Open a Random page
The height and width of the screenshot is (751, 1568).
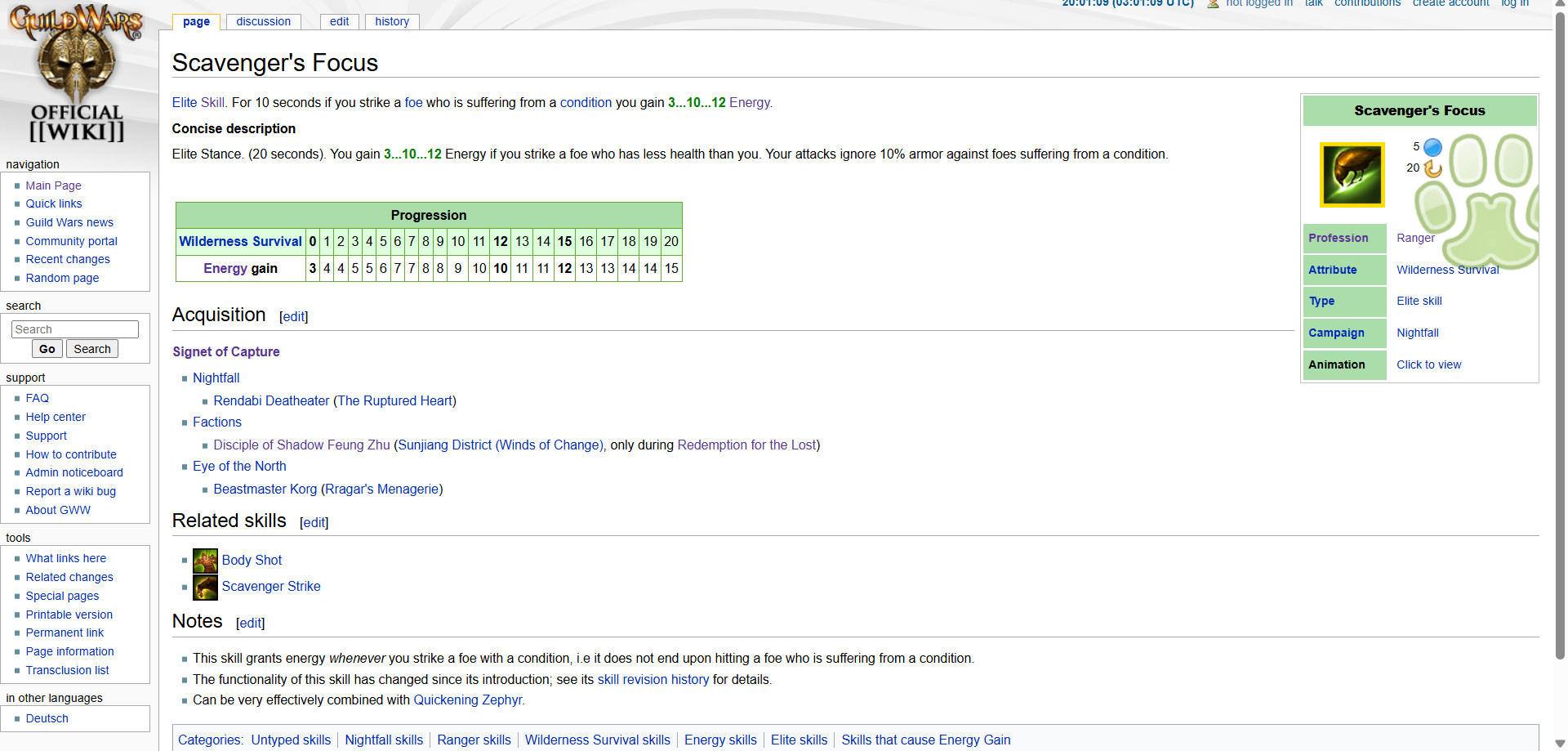(x=62, y=278)
